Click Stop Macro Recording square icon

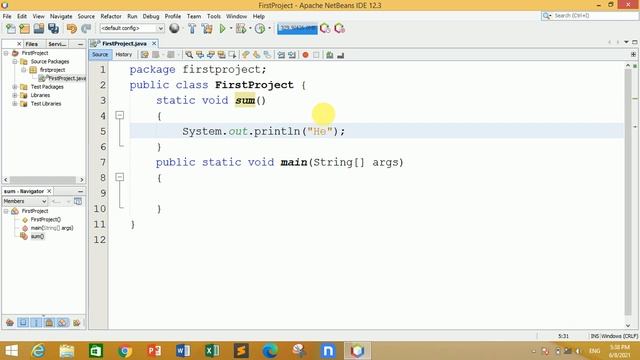(x=316, y=55)
